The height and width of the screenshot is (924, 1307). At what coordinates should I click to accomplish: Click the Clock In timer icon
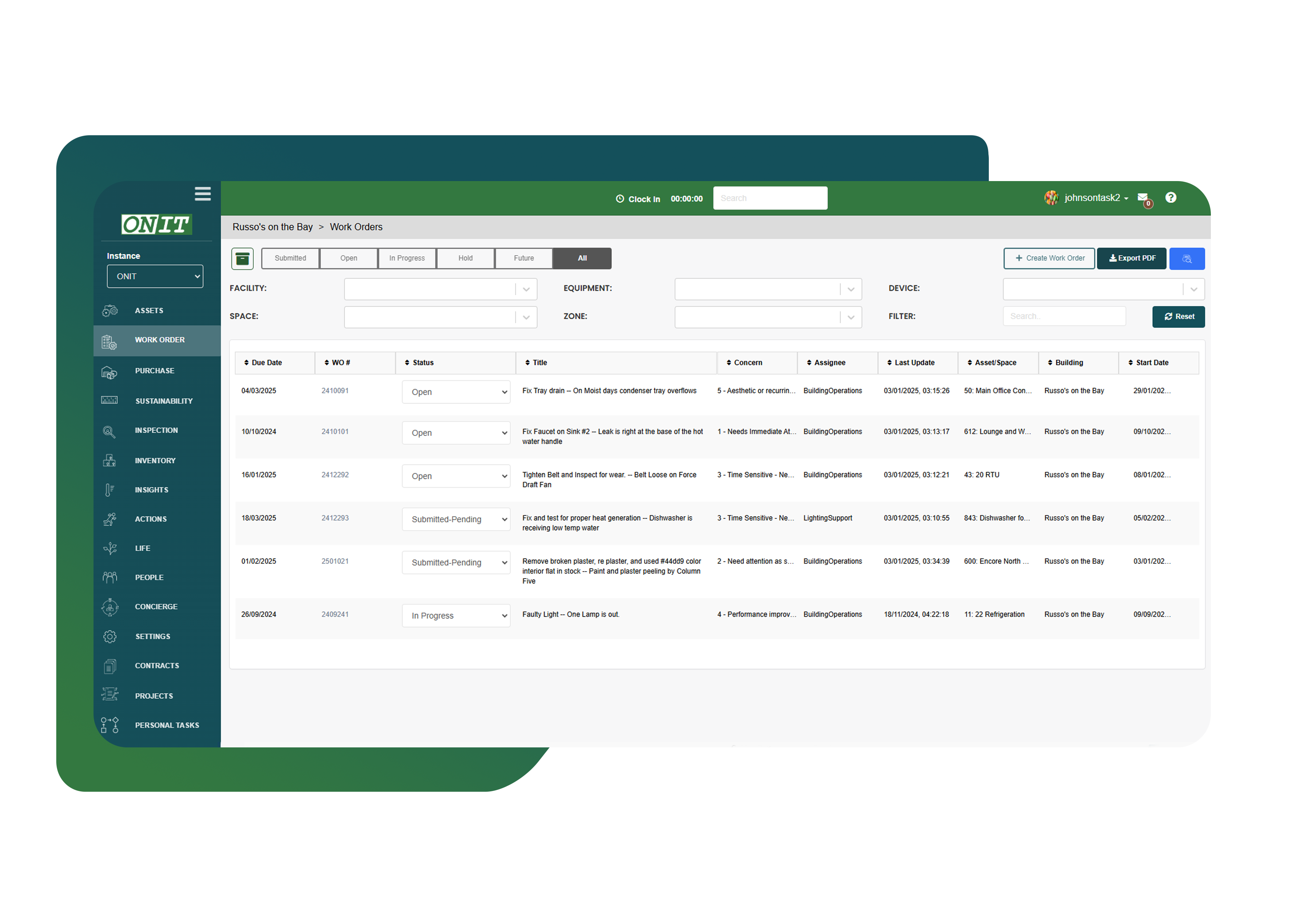620,199
